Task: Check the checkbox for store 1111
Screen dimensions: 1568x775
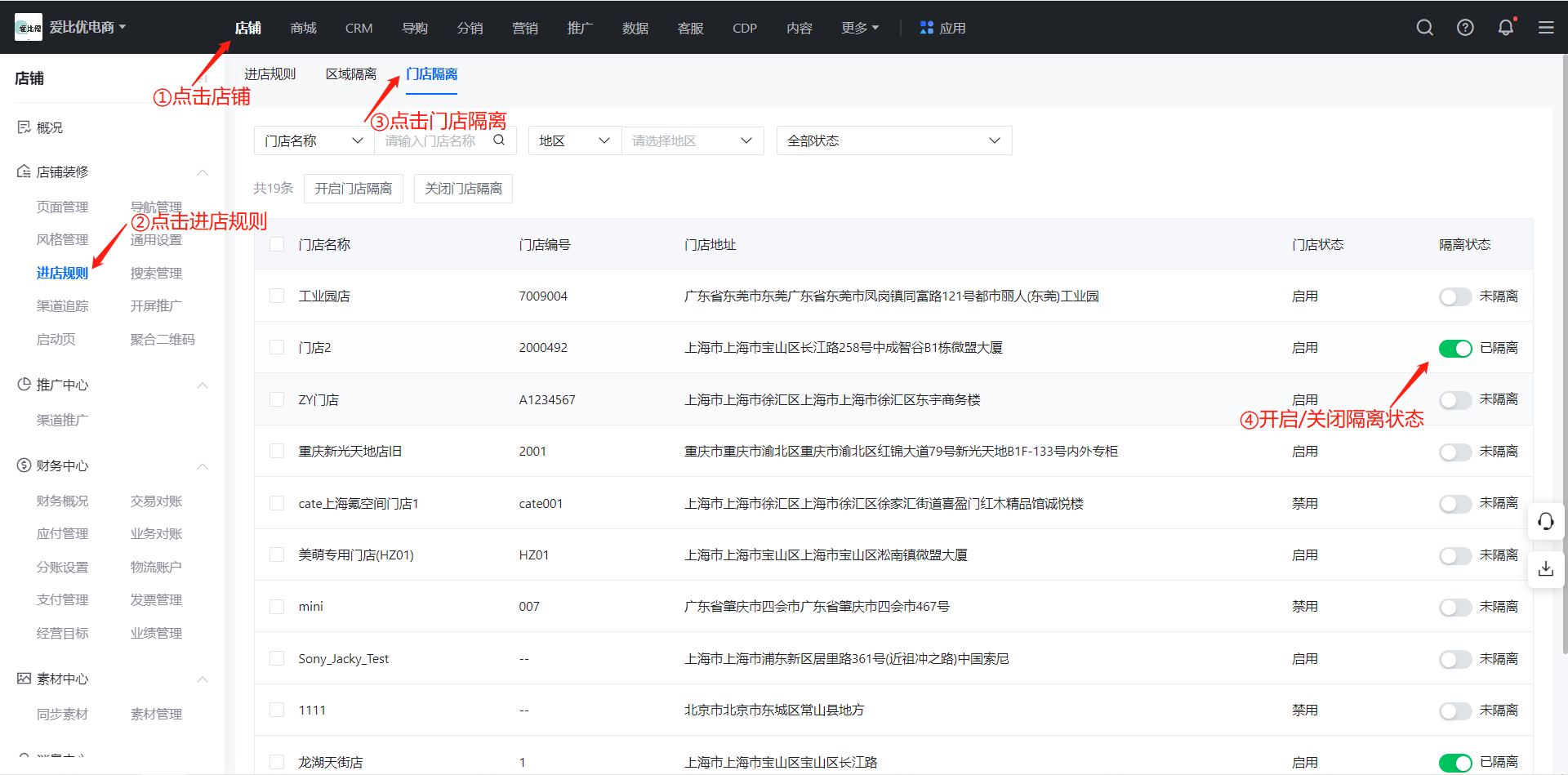Action: pyautogui.click(x=277, y=710)
